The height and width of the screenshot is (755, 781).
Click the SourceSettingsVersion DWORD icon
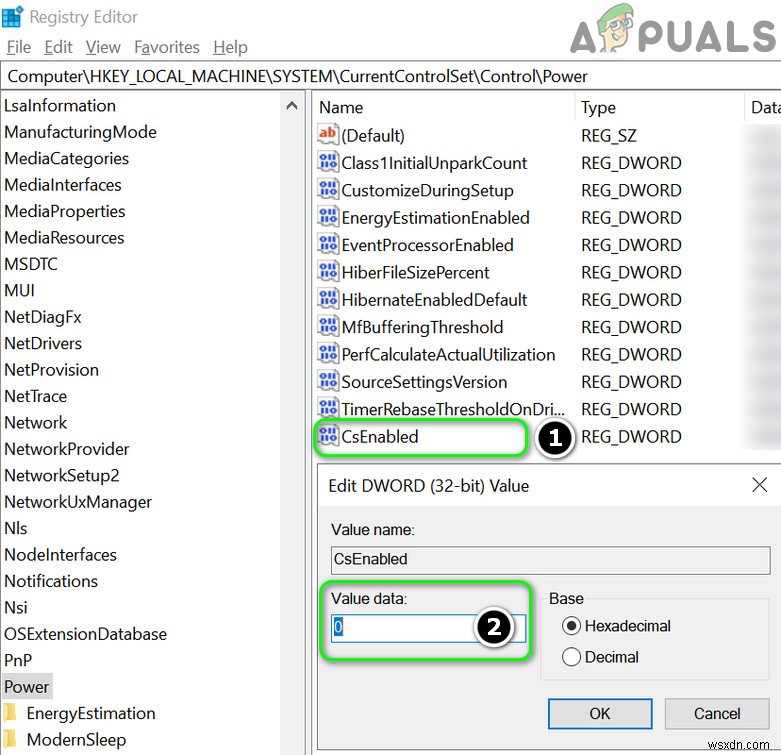[328, 381]
